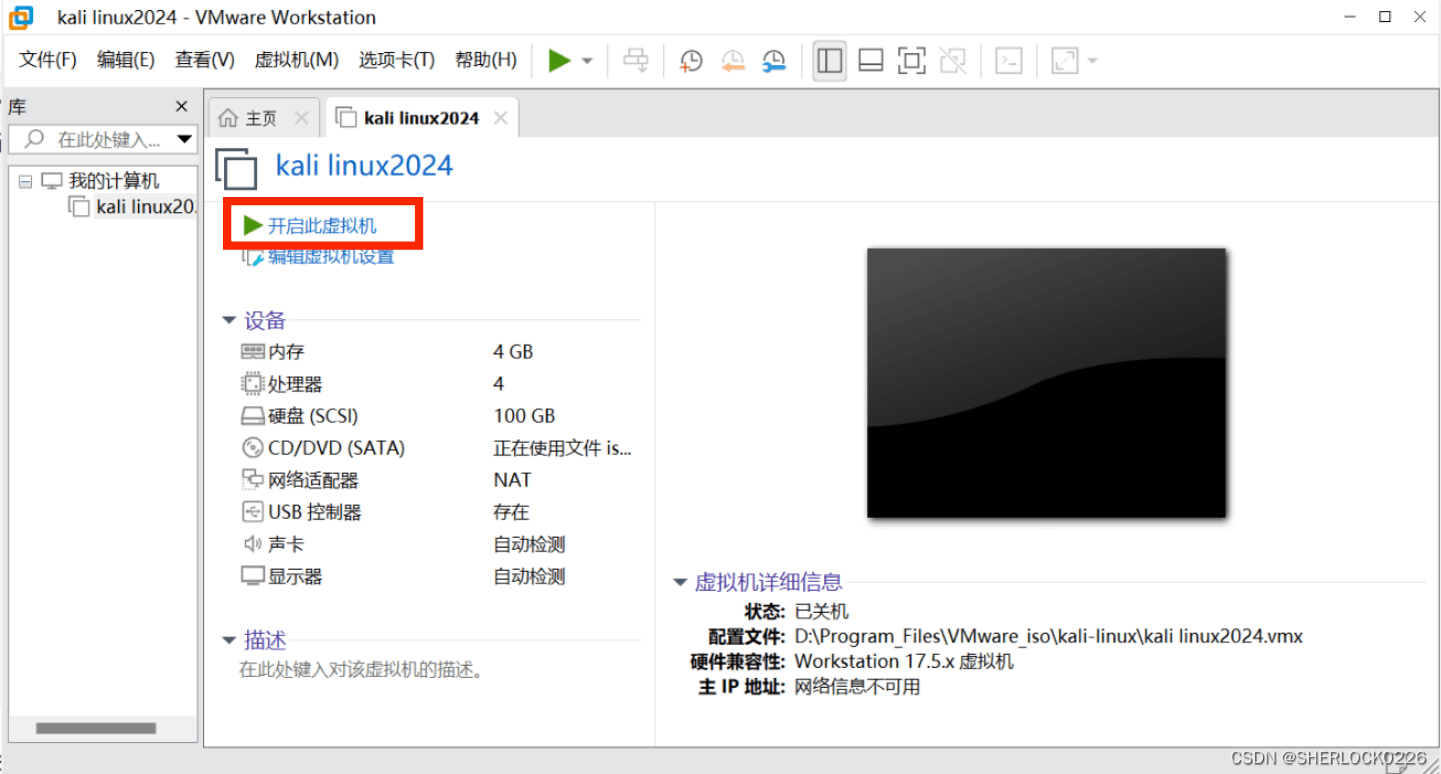Close the 主页 tab
The image size is (1441, 774).
301,118
